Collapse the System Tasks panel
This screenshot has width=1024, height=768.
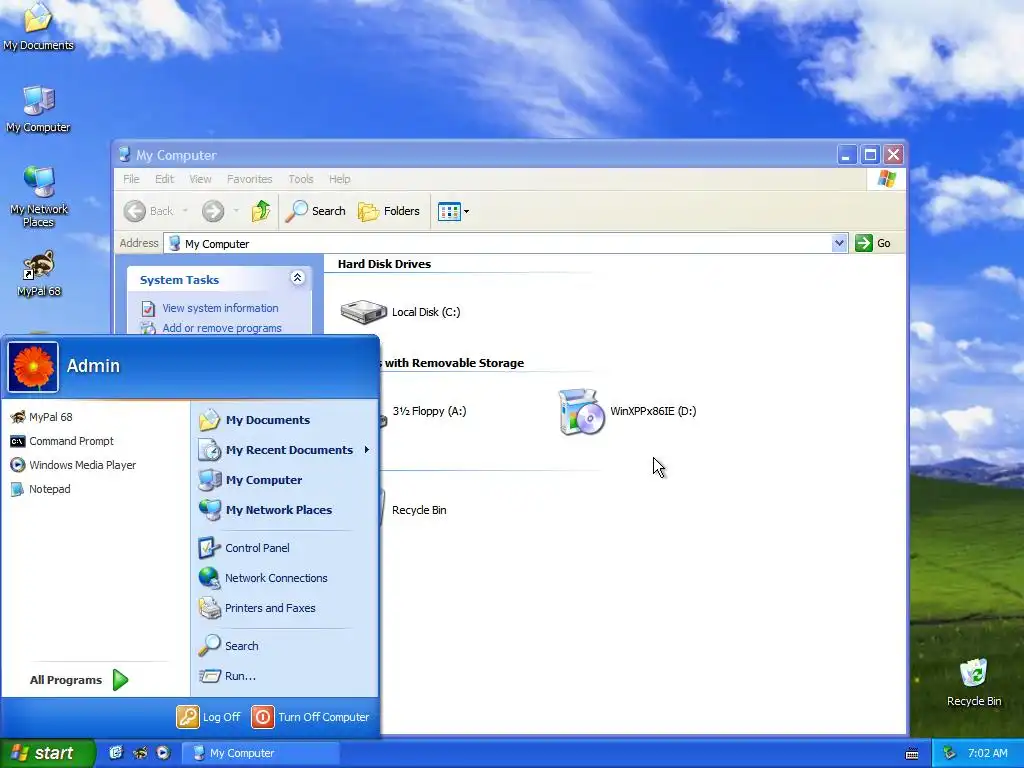(x=297, y=278)
